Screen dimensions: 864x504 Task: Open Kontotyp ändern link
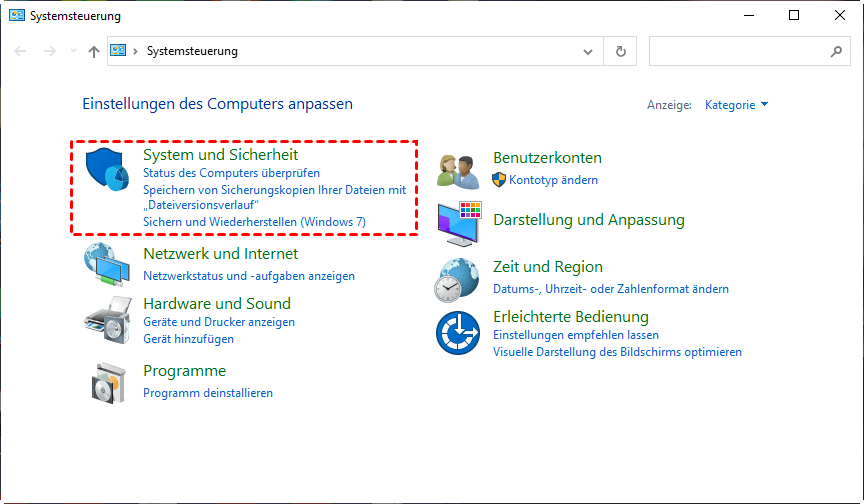553,180
